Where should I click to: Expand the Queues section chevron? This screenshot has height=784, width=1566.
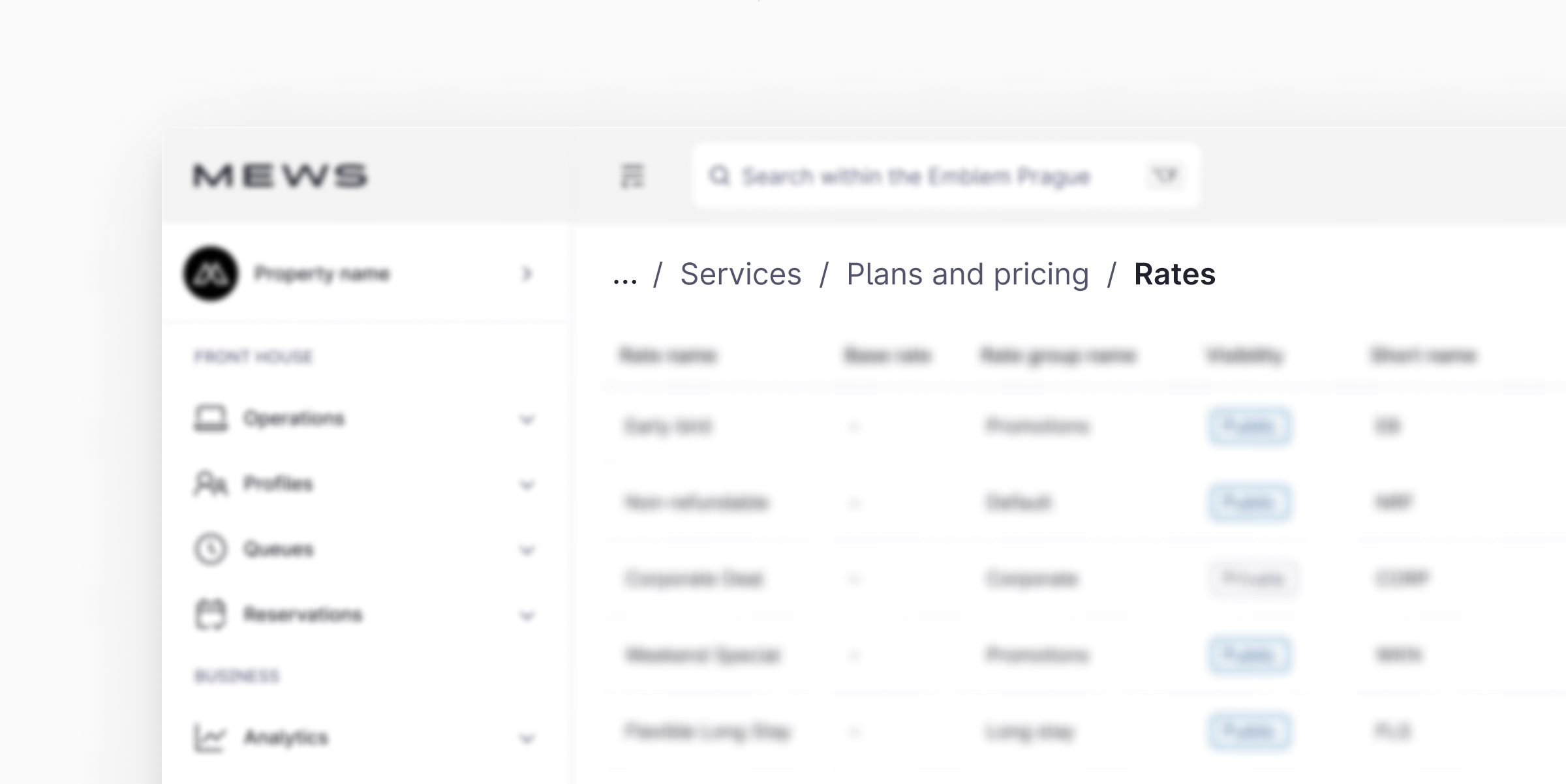point(527,550)
